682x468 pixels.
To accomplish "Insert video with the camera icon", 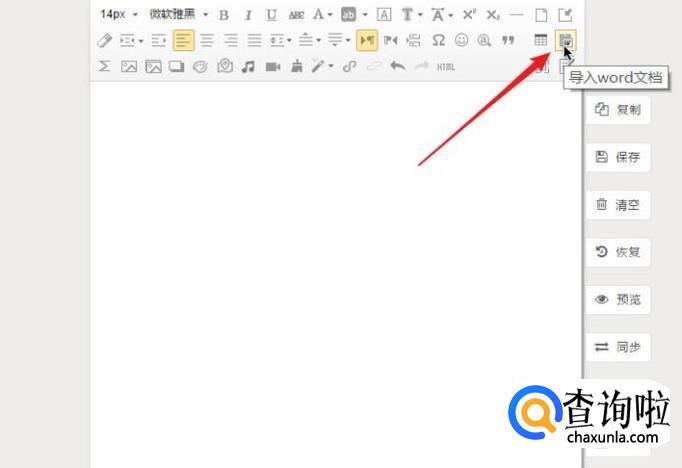I will click(272, 66).
